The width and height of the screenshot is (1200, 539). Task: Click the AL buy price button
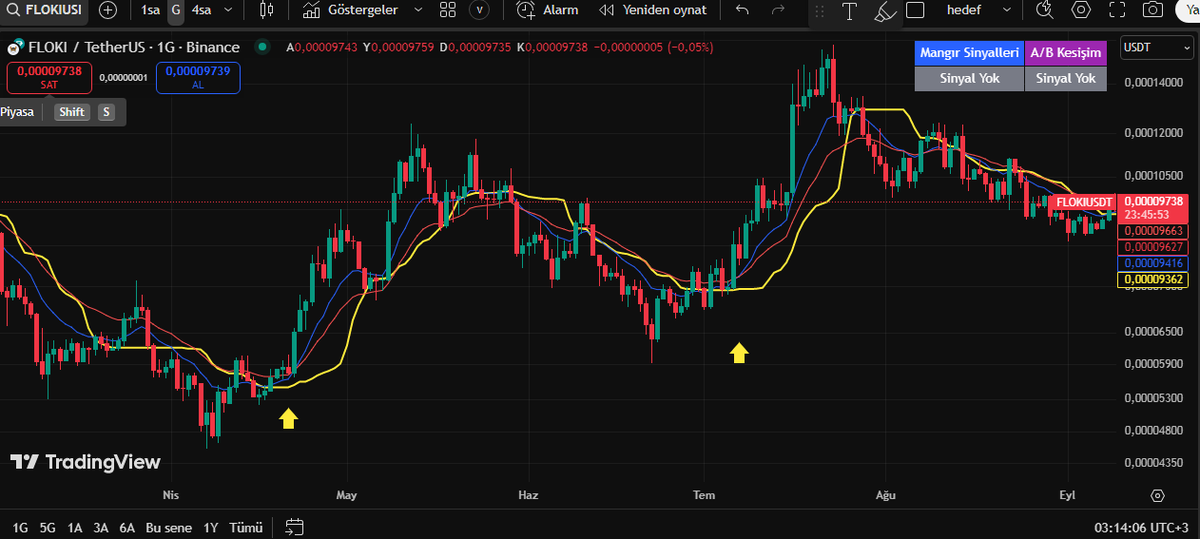coord(198,77)
